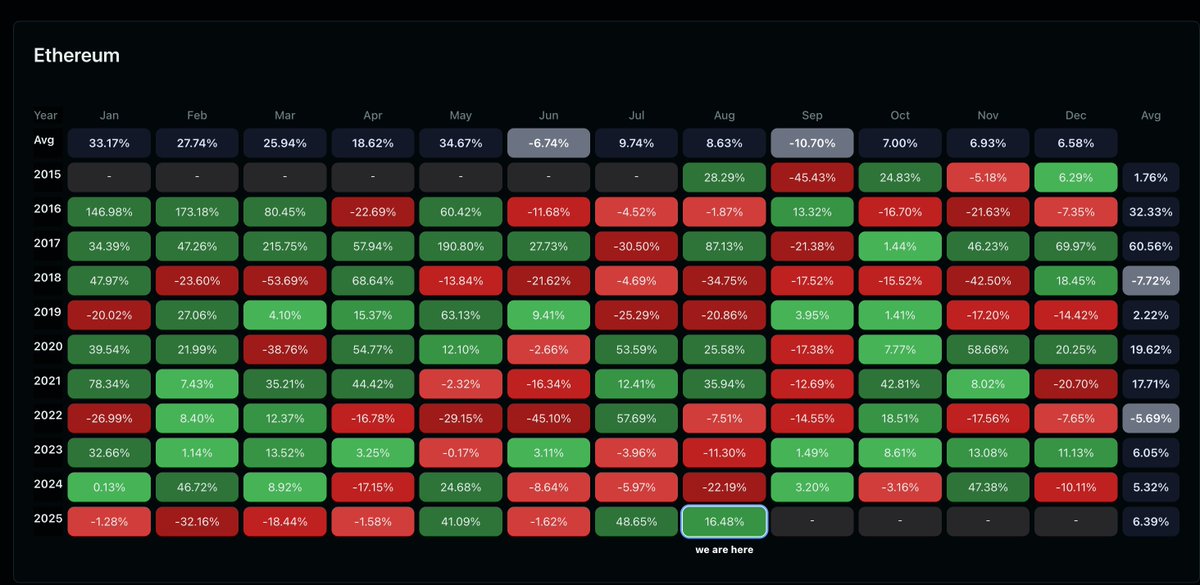
Task: Click the 2017 December cell 69.97%
Action: (1076, 247)
